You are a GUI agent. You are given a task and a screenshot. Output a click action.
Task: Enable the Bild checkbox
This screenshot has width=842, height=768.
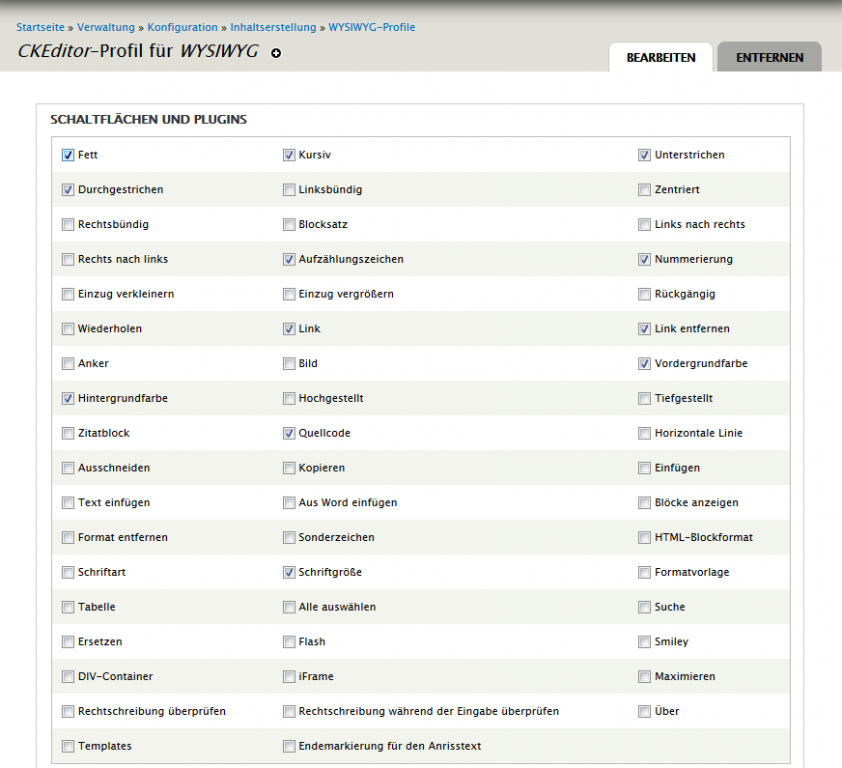tap(289, 364)
